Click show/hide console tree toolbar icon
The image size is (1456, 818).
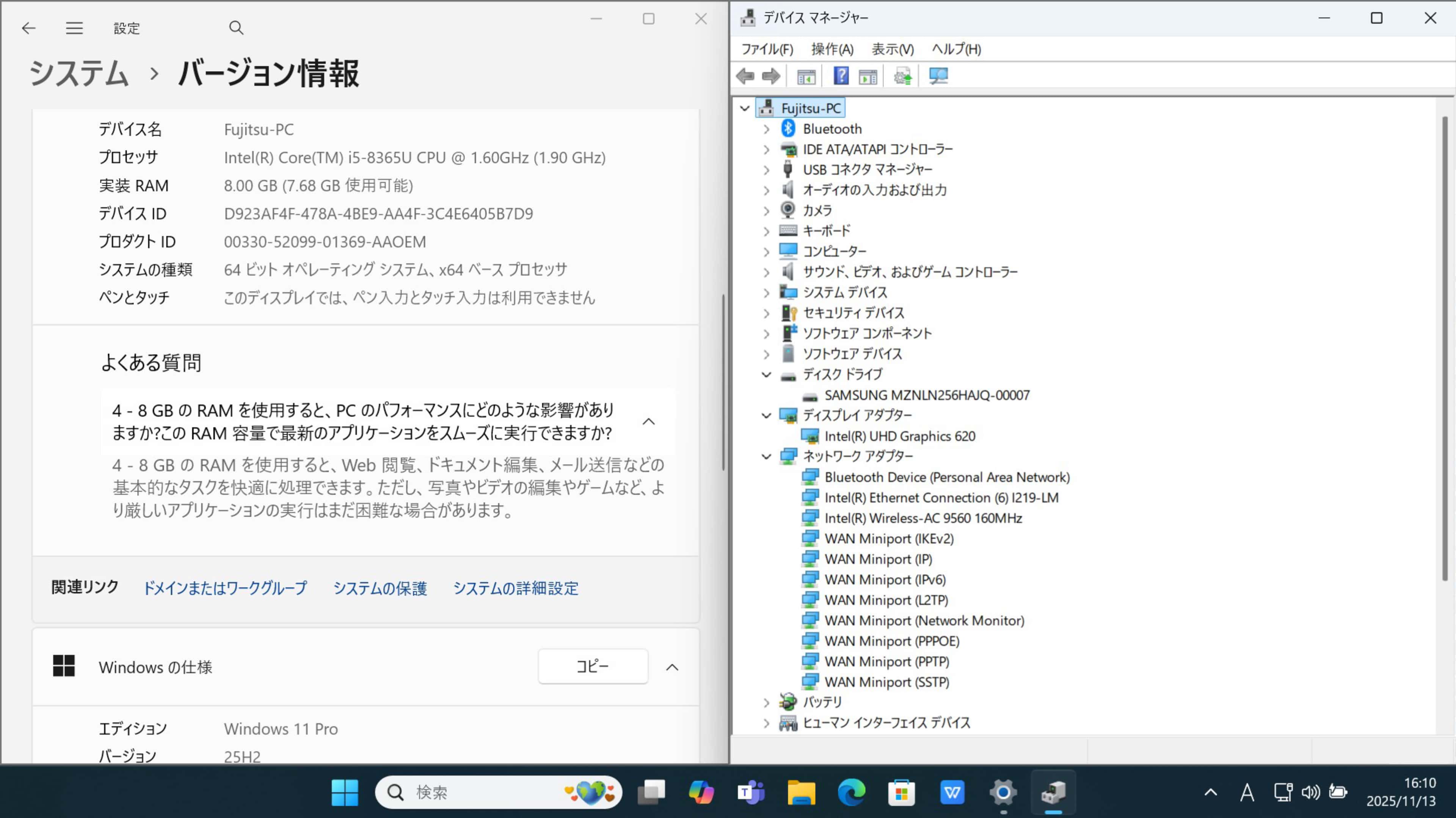coord(806,76)
